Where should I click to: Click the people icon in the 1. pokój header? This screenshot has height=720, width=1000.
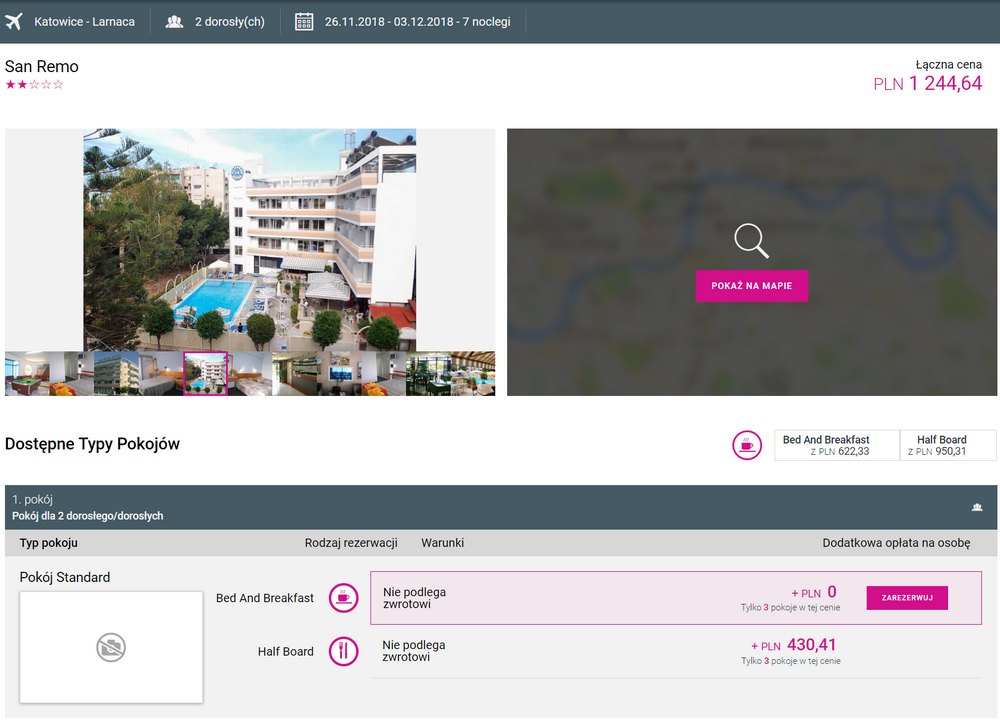click(x=977, y=507)
